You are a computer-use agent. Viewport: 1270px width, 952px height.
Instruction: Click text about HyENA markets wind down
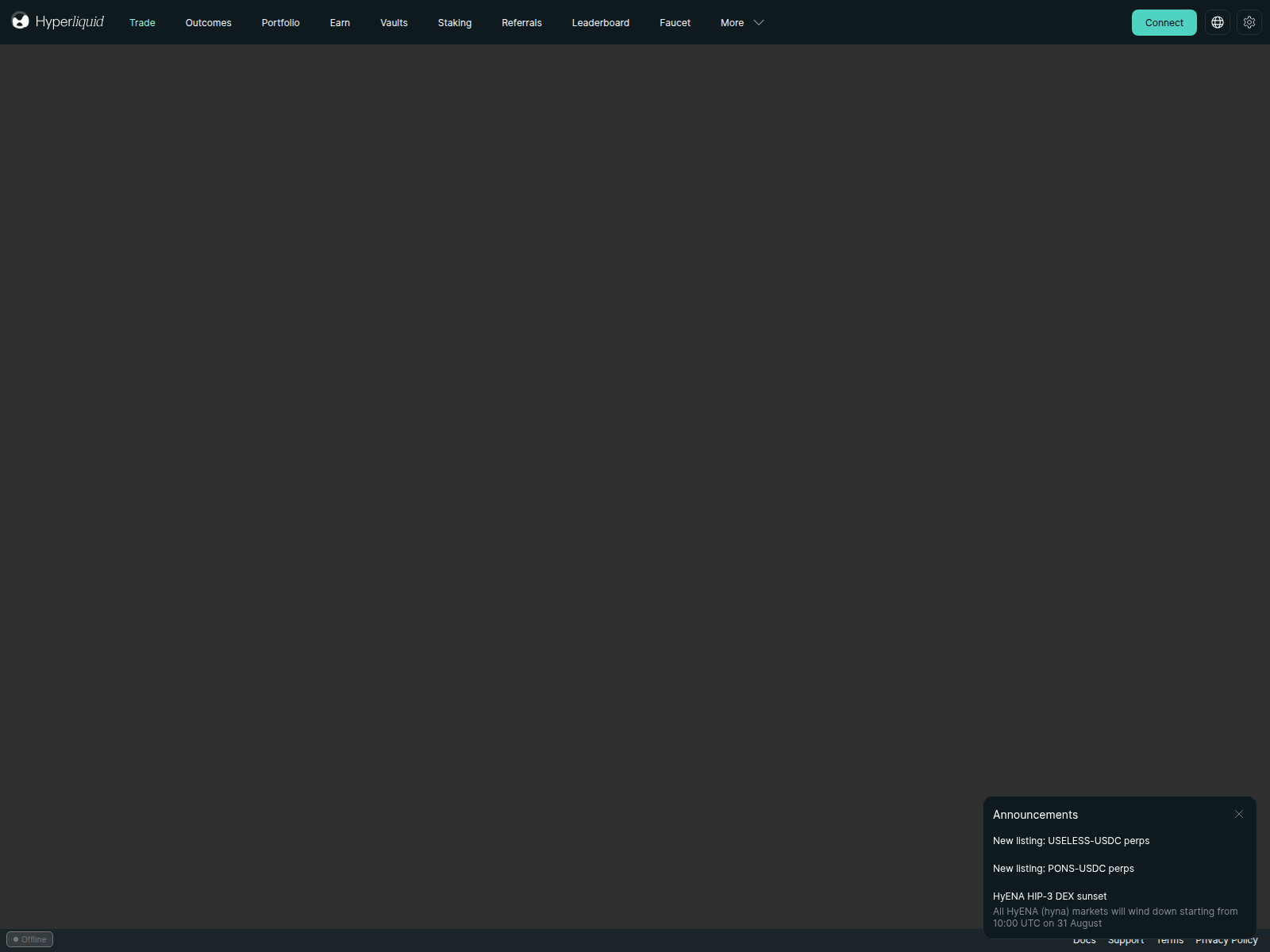1115,917
